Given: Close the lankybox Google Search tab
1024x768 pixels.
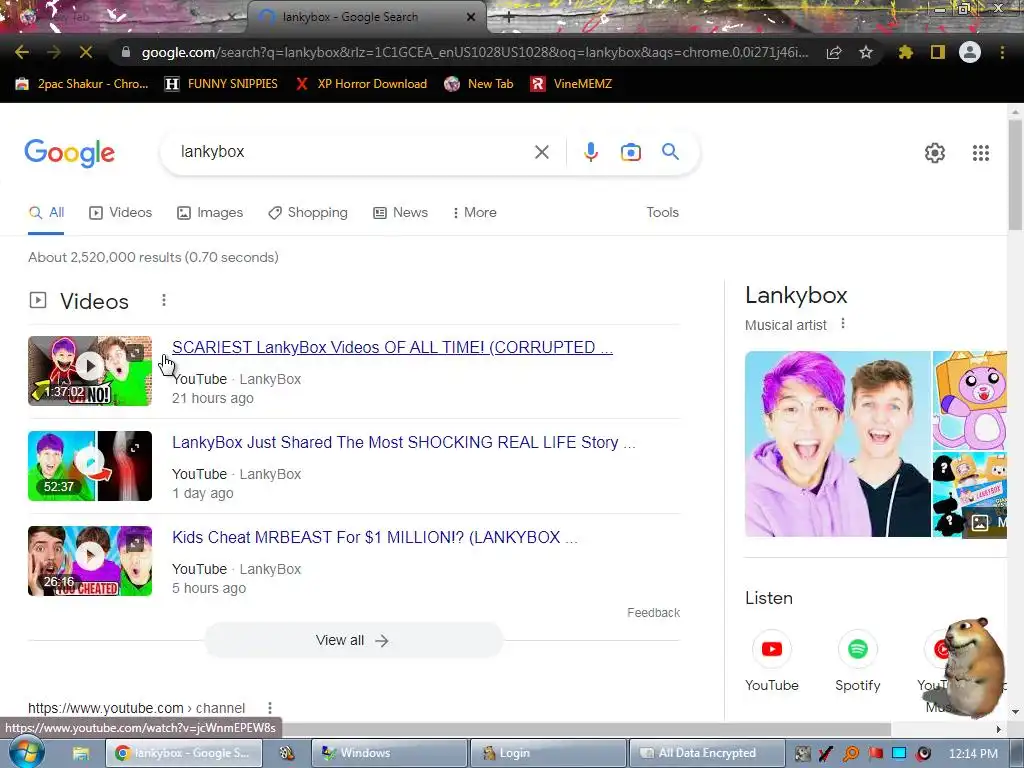Looking at the screenshot, I should point(471,17).
